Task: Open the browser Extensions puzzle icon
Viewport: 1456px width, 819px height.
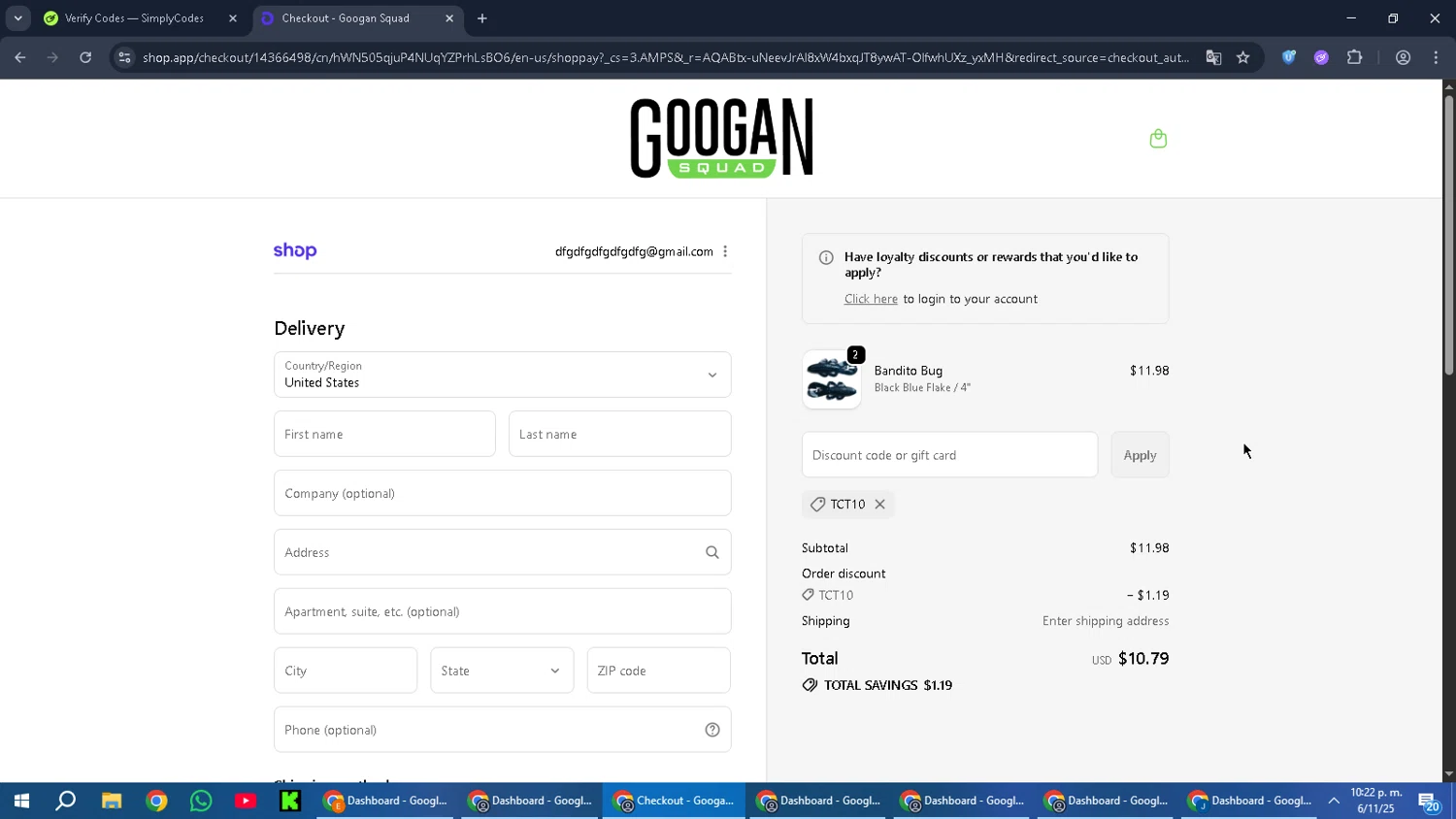Action: tap(1355, 57)
